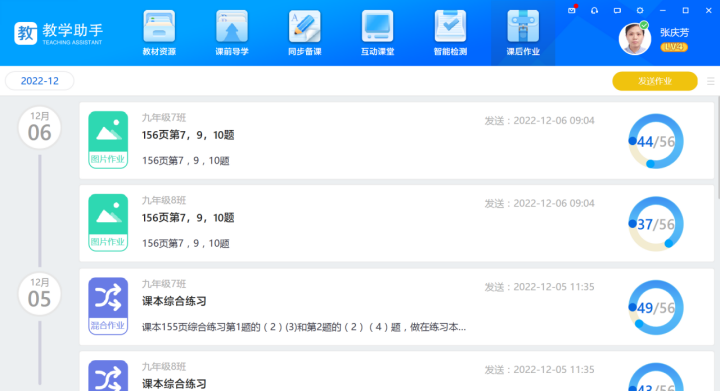Open 156页第7，9，10题 title for 九年级7班
Image resolution: width=720 pixels, height=392 pixels.
(x=188, y=135)
